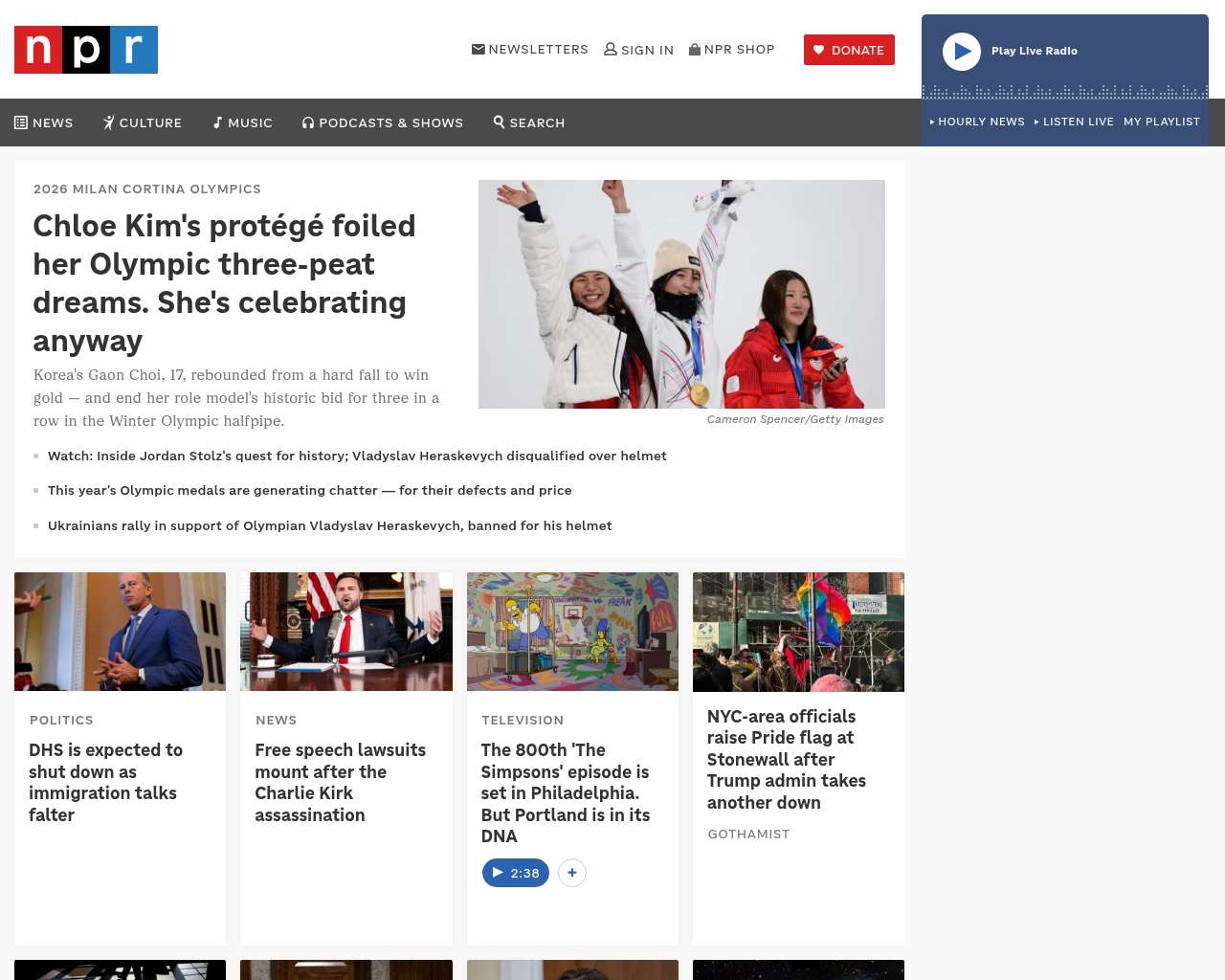Click the Olympic snowboarders podium photo
Viewport: 1225px width, 980px height.
click(681, 294)
